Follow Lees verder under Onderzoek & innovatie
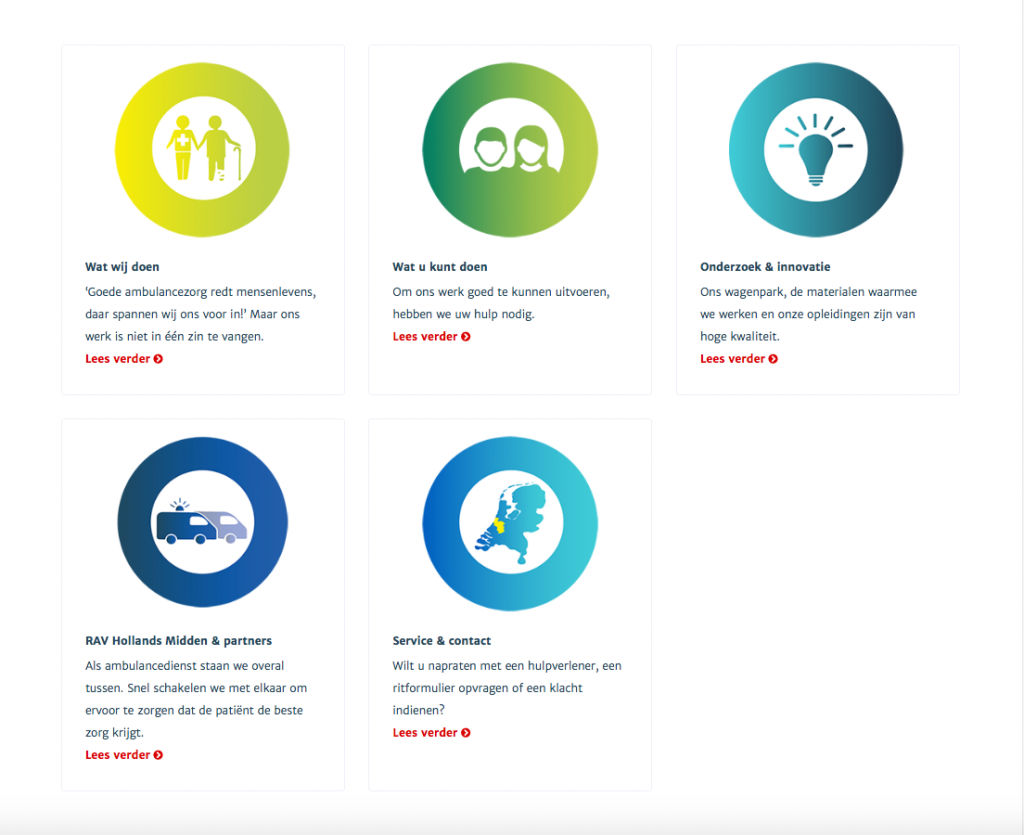The height and width of the screenshot is (835, 1024). pyautogui.click(x=739, y=359)
